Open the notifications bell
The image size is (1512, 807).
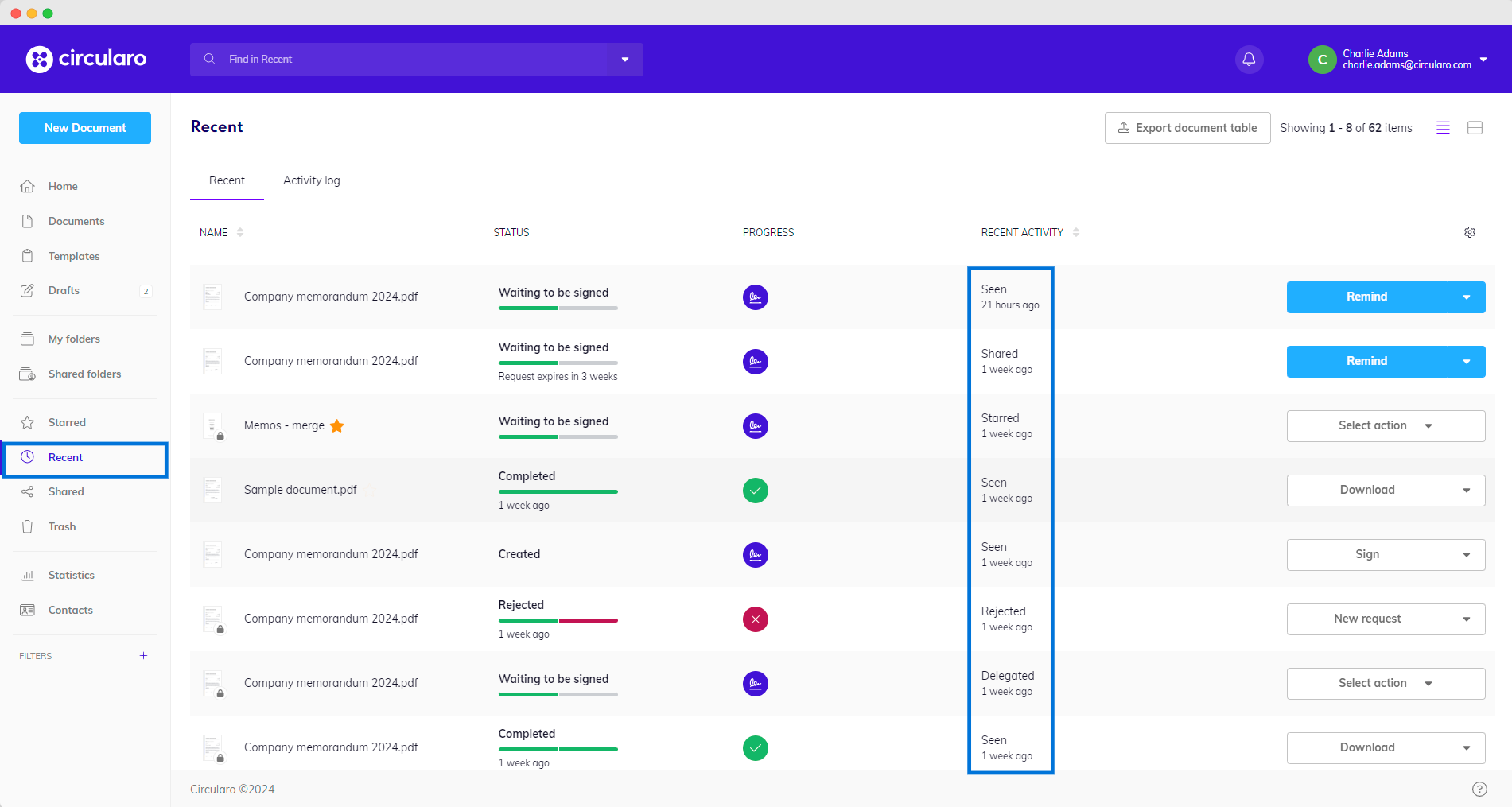coord(1249,60)
